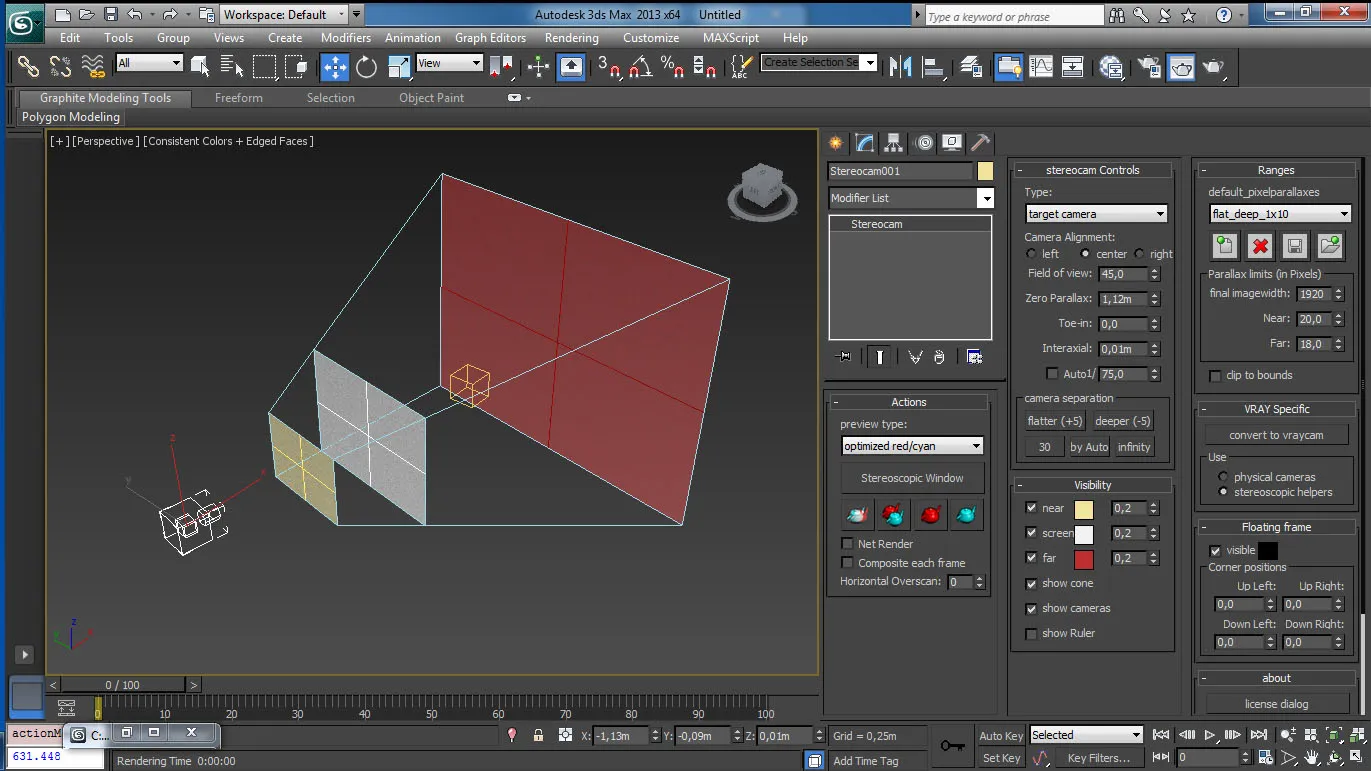Open the Curve Editor from toolbar
Screen dimensions: 1371x771
pyautogui.click(x=1041, y=67)
